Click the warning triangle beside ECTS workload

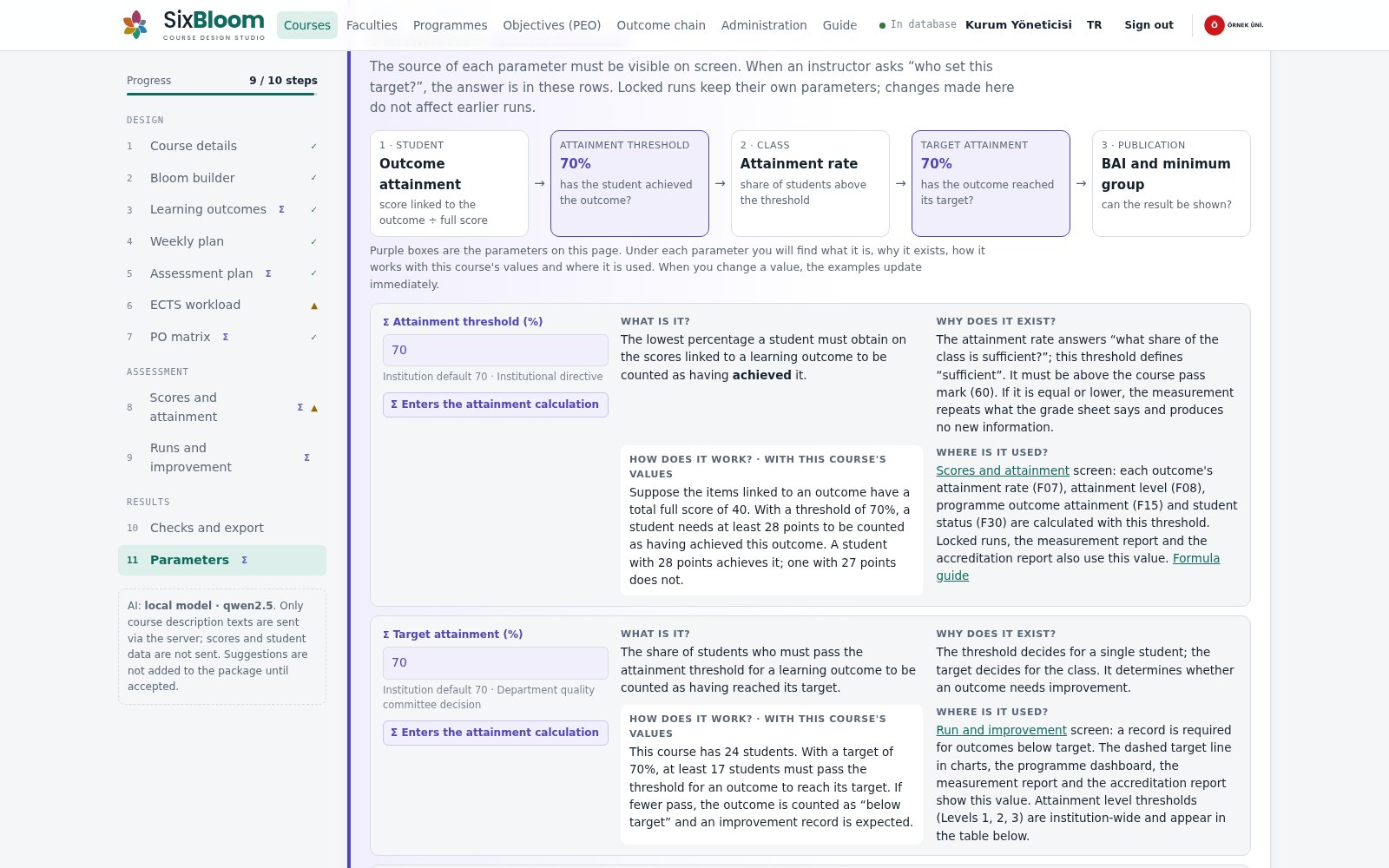314,306
